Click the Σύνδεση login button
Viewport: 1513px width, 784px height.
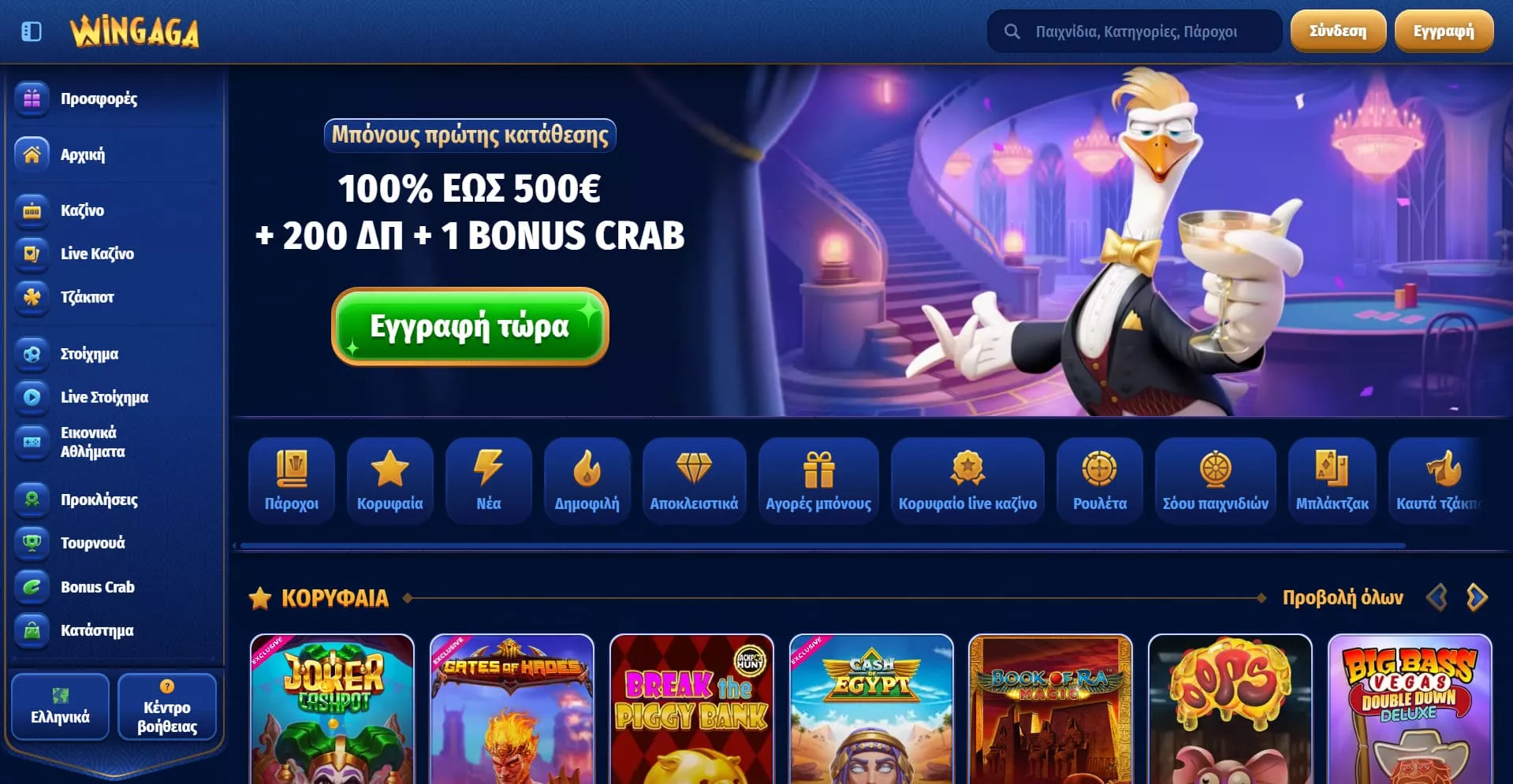click(x=1338, y=31)
